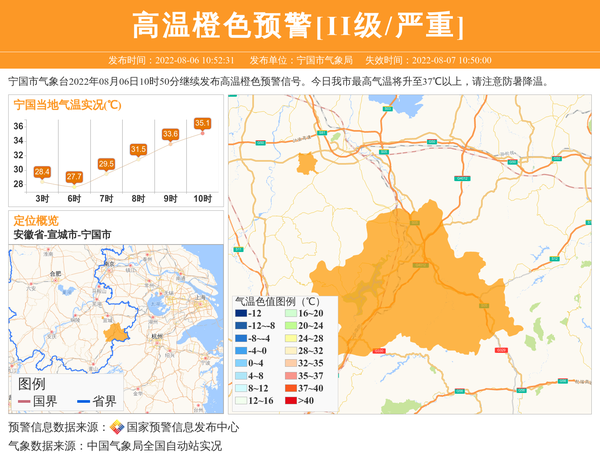Click the 28.4 temperature marker at 3时

coord(42,173)
